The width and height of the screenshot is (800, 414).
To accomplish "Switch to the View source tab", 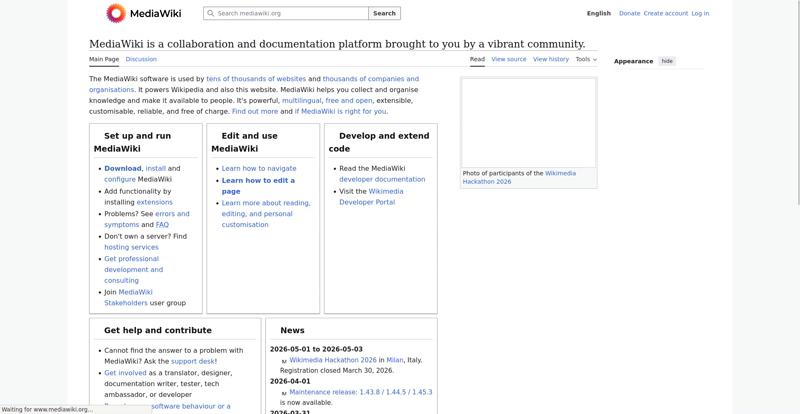I will [509, 59].
